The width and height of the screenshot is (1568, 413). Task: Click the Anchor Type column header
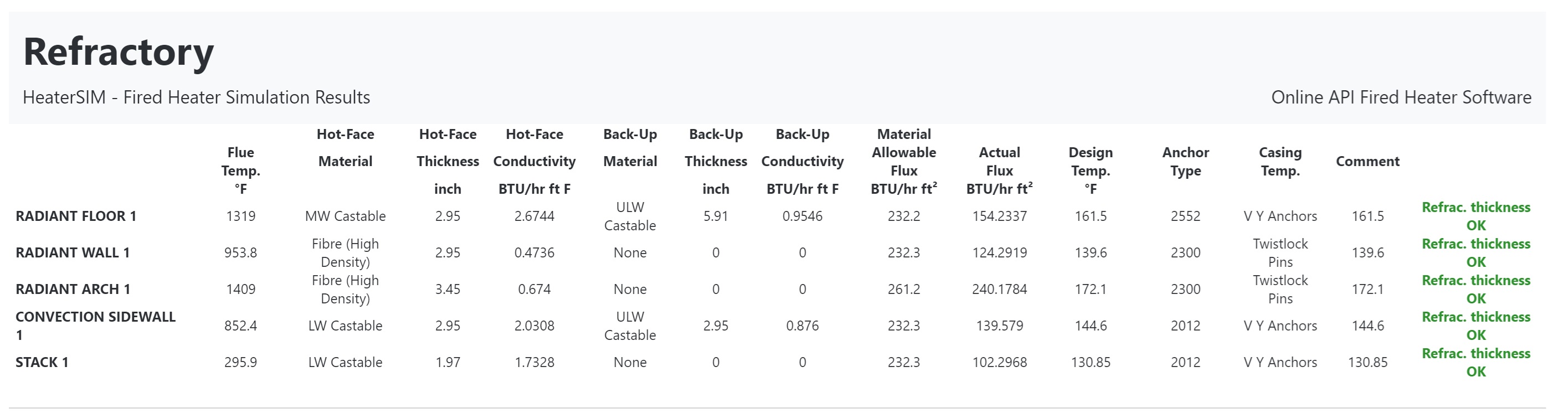coord(1185,161)
